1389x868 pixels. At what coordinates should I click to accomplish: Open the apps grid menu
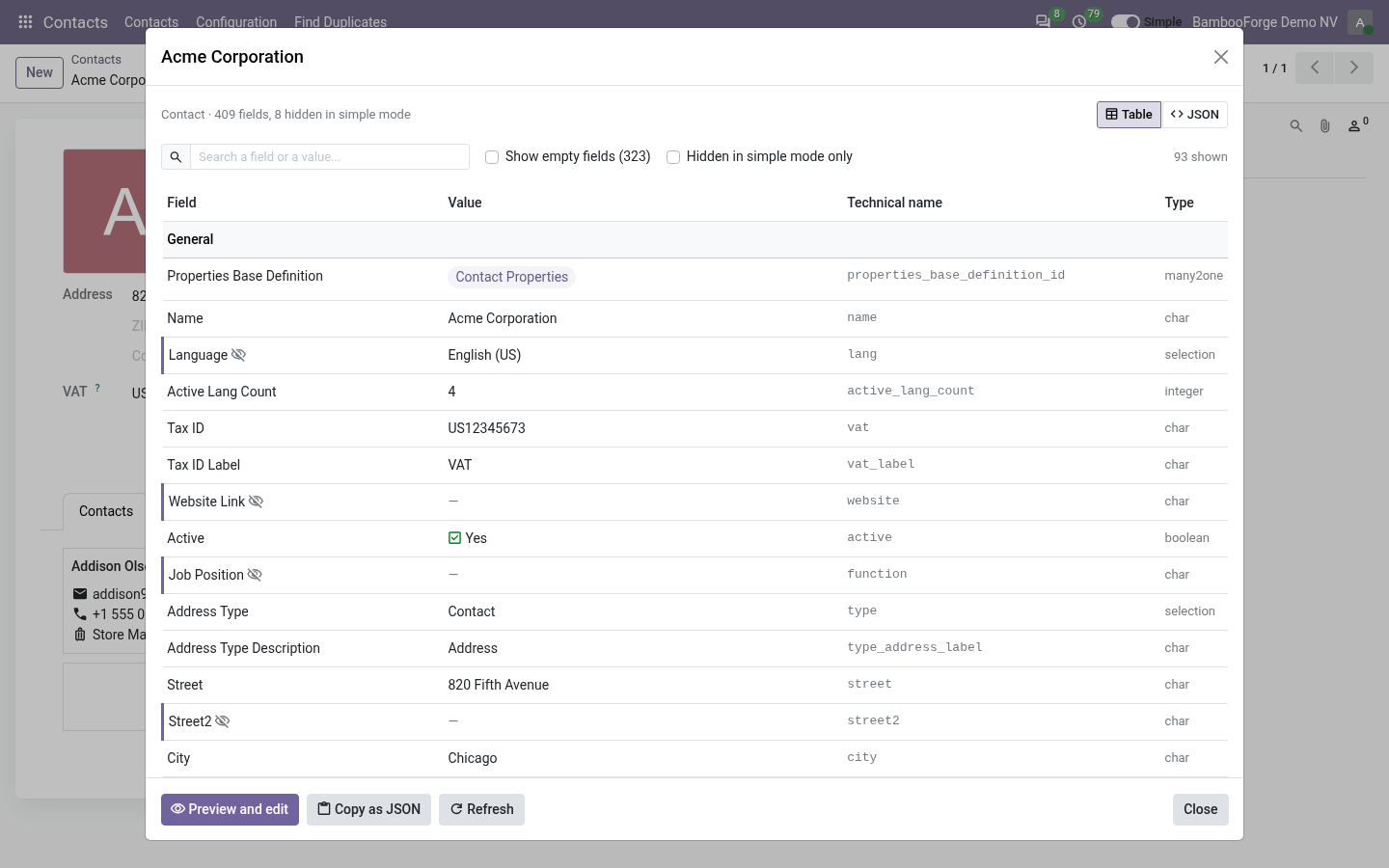[x=26, y=21]
